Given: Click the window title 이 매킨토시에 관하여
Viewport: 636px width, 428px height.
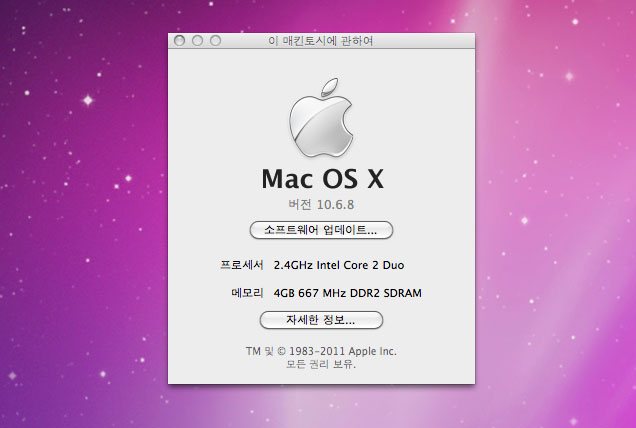Looking at the screenshot, I should pos(321,41).
